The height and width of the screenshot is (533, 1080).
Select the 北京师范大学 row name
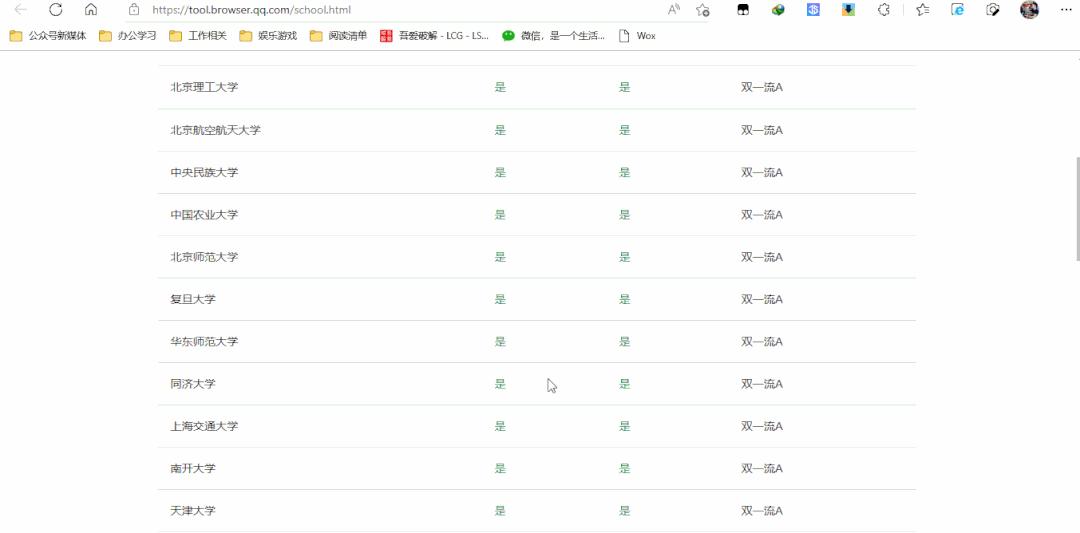[205, 257]
